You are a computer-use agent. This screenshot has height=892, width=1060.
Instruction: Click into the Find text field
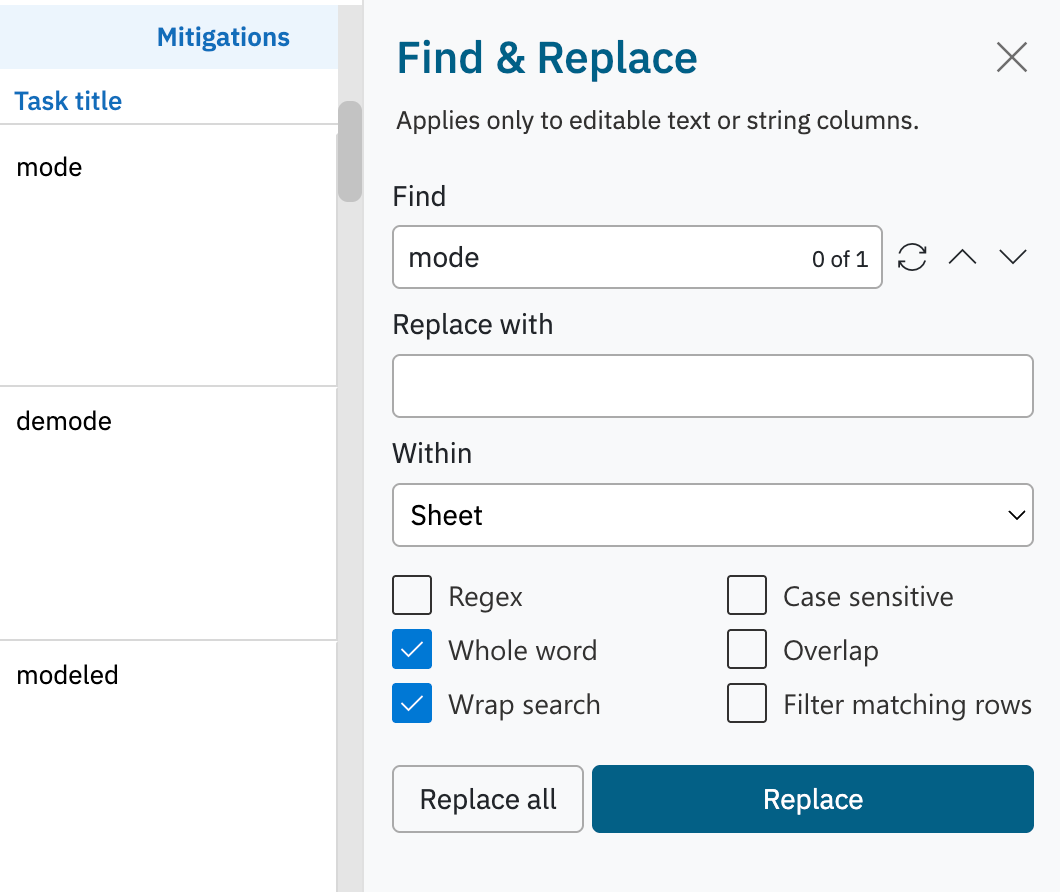(600, 258)
